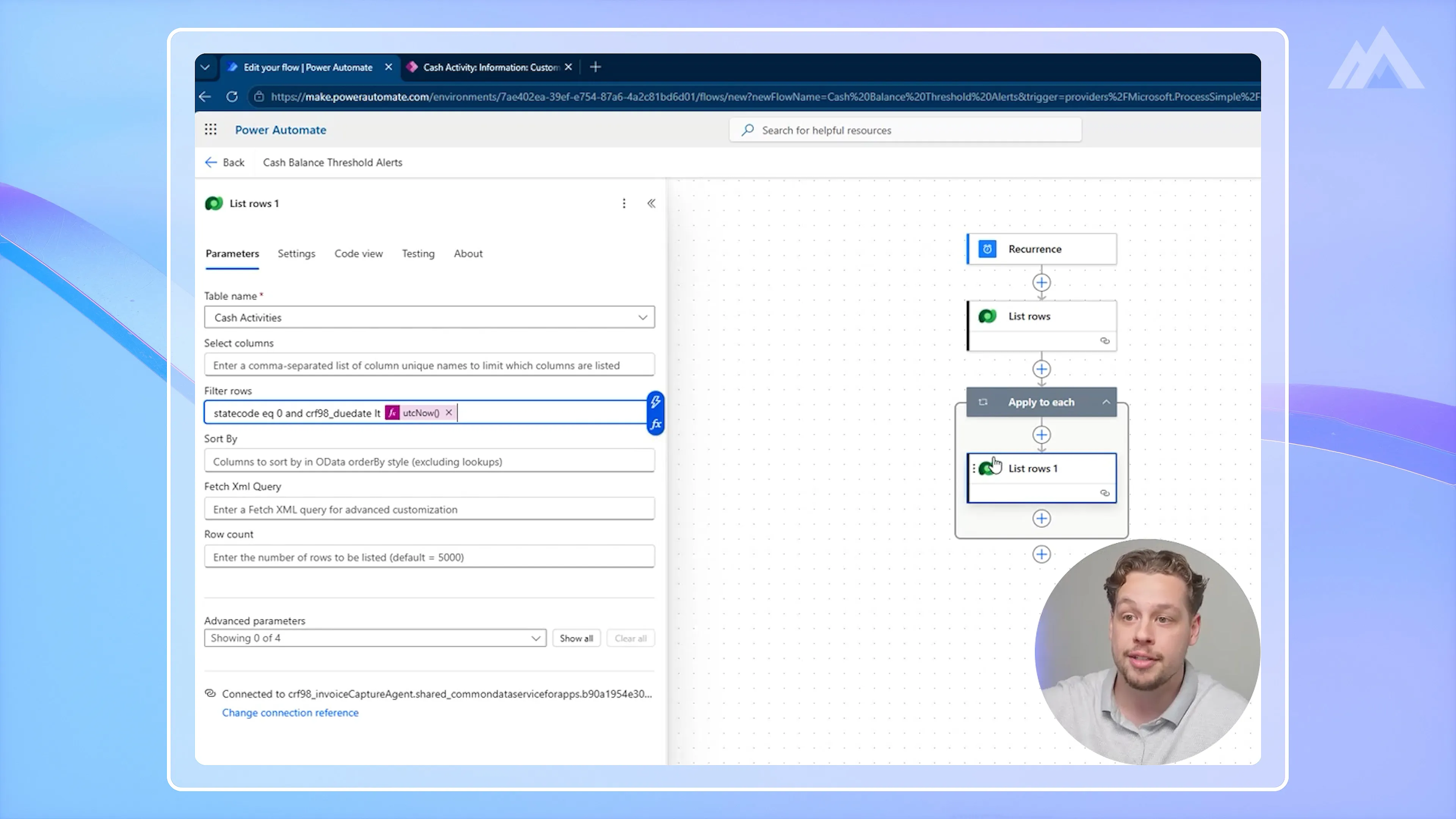The height and width of the screenshot is (819, 1456).
Task: Open the About tab
Action: pos(468,254)
